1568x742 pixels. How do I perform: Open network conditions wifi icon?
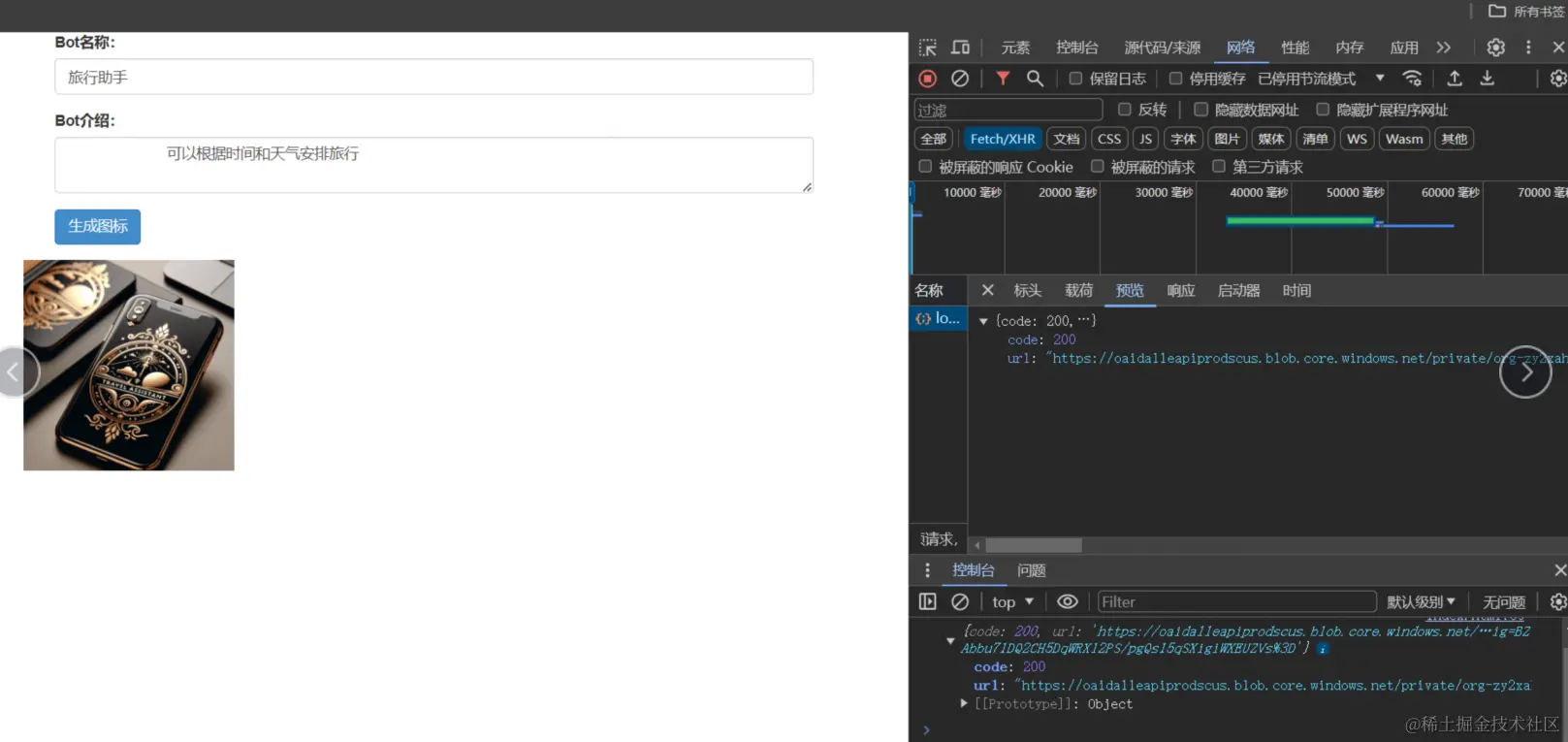[1412, 79]
